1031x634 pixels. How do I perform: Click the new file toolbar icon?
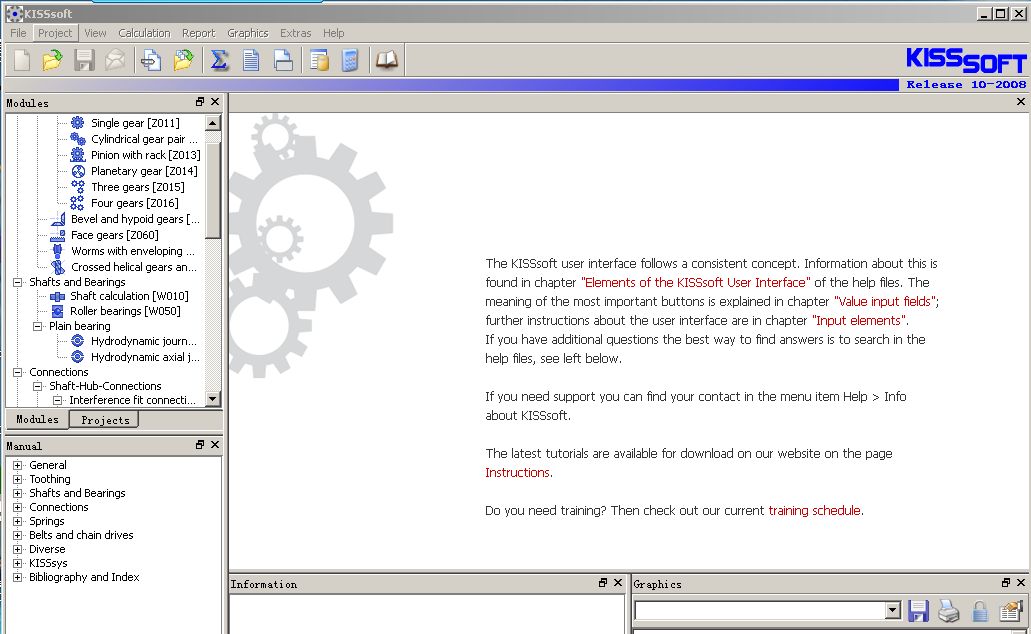(x=21, y=61)
